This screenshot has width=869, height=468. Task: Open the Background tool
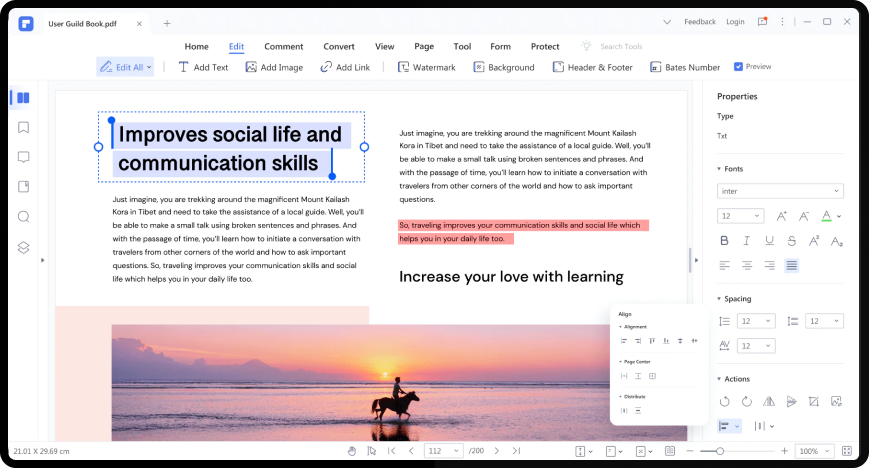click(x=504, y=67)
